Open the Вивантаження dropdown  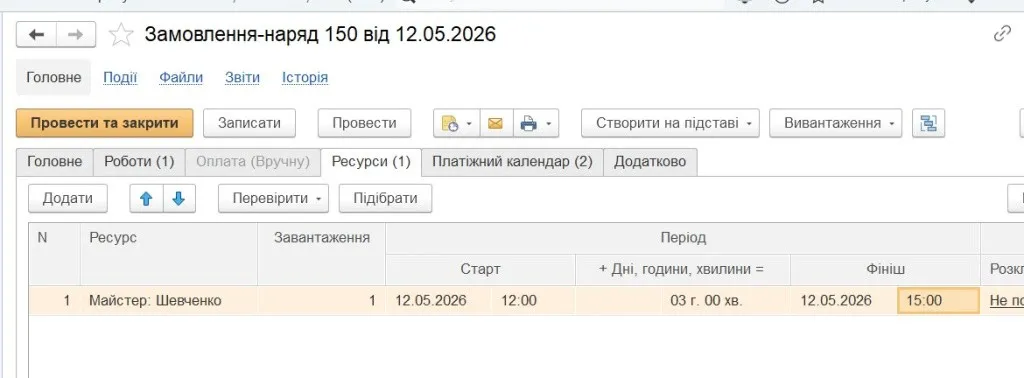click(x=835, y=123)
